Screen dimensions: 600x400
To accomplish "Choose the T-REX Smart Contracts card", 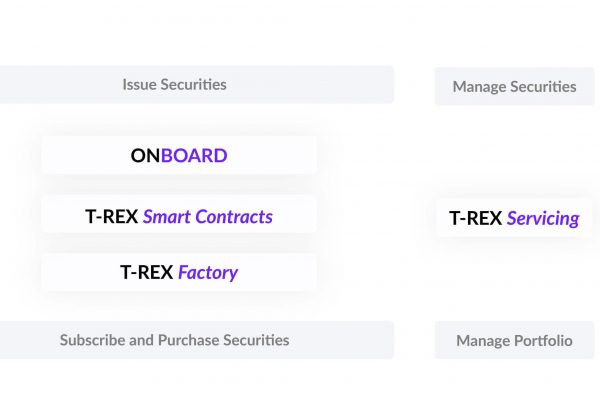I will coord(179,214).
